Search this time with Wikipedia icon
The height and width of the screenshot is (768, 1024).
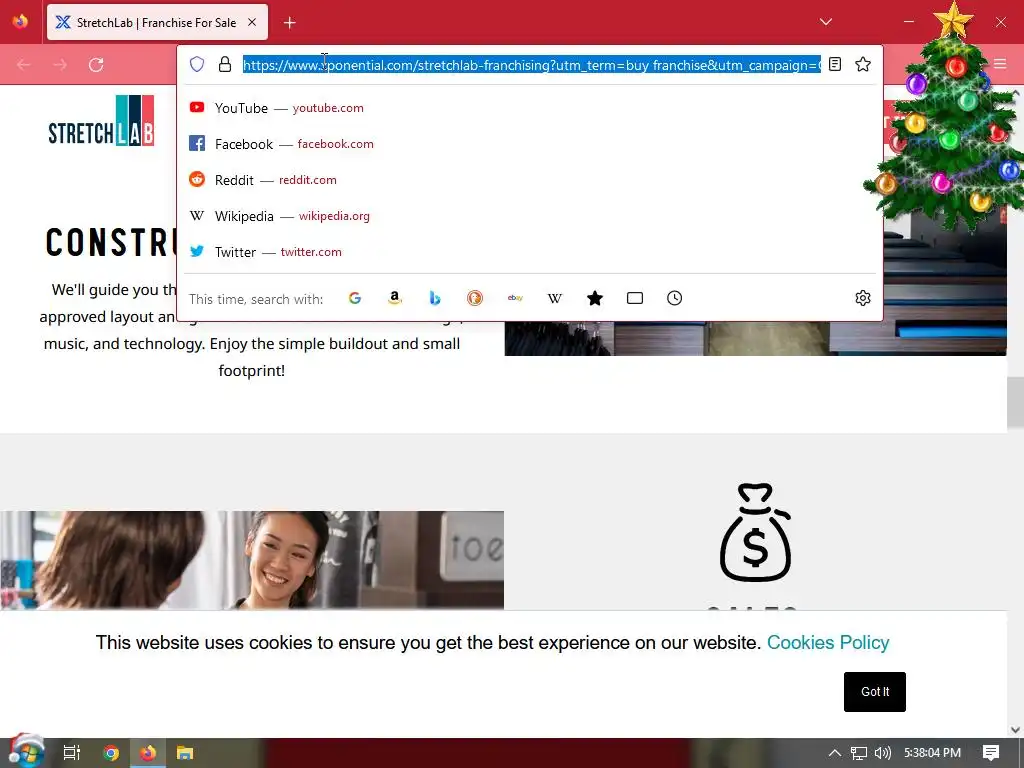(554, 298)
